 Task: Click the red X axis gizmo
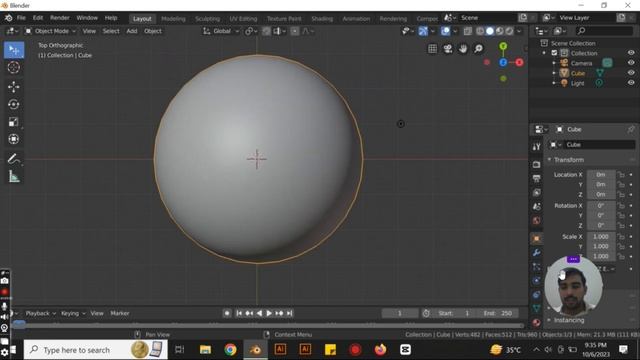point(519,62)
